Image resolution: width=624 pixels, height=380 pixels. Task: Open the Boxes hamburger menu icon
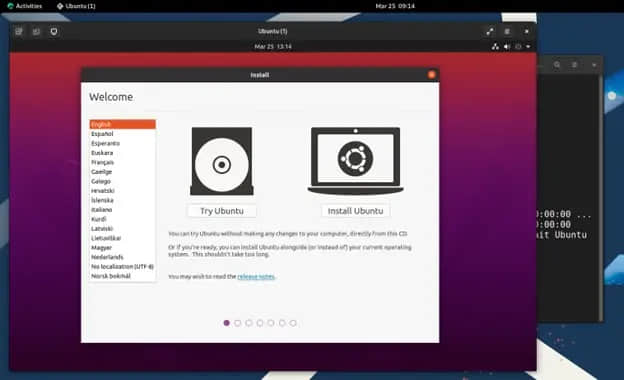click(507, 31)
